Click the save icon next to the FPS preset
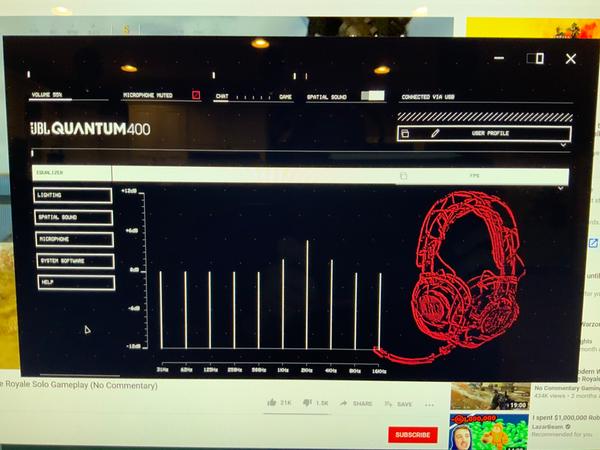 click(x=403, y=176)
